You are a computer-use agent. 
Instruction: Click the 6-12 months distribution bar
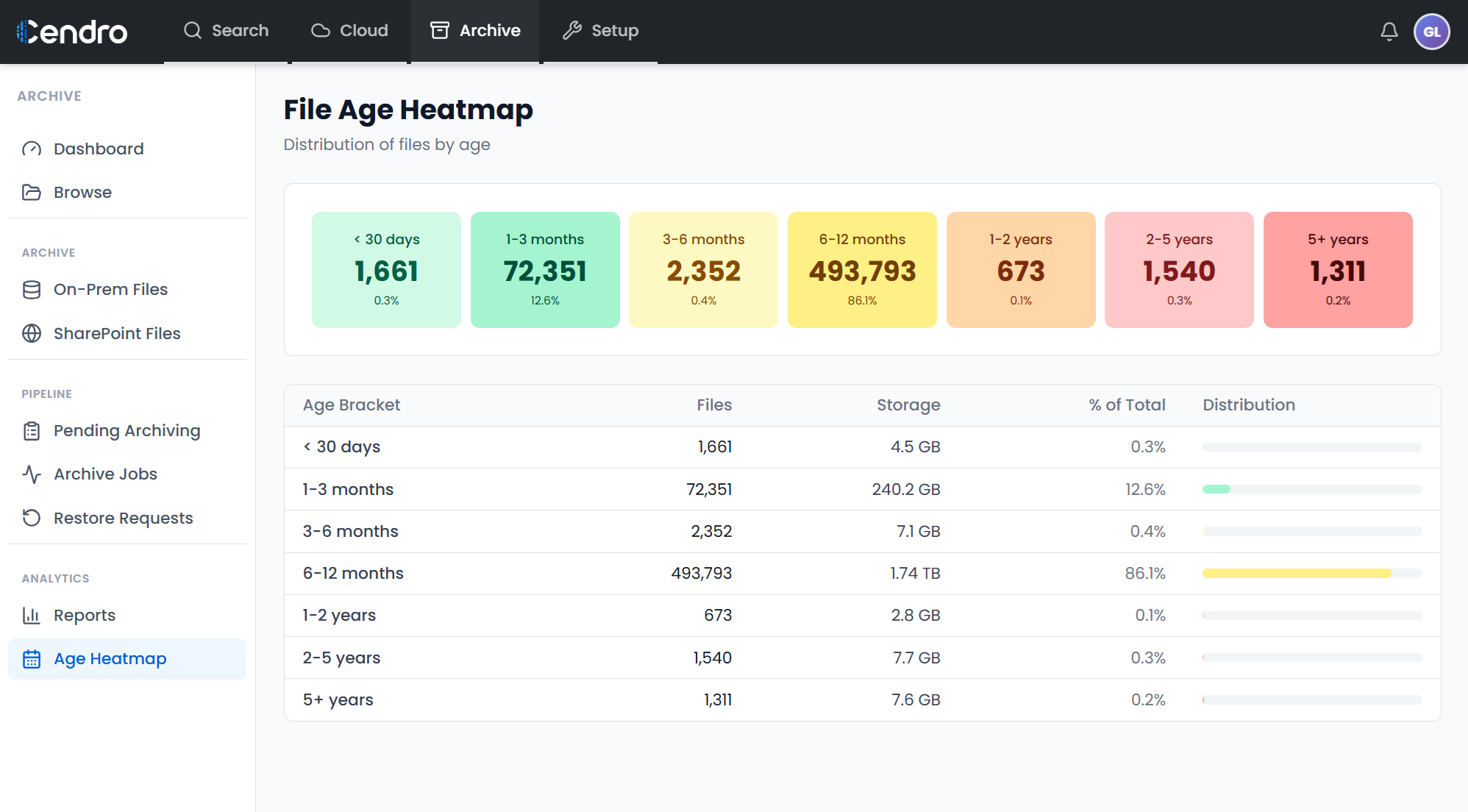tap(1312, 574)
